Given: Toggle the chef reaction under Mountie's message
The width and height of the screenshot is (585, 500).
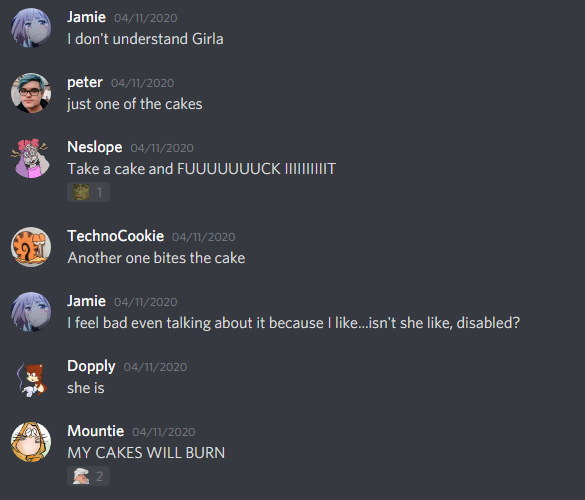Looking at the screenshot, I should coord(88,476).
